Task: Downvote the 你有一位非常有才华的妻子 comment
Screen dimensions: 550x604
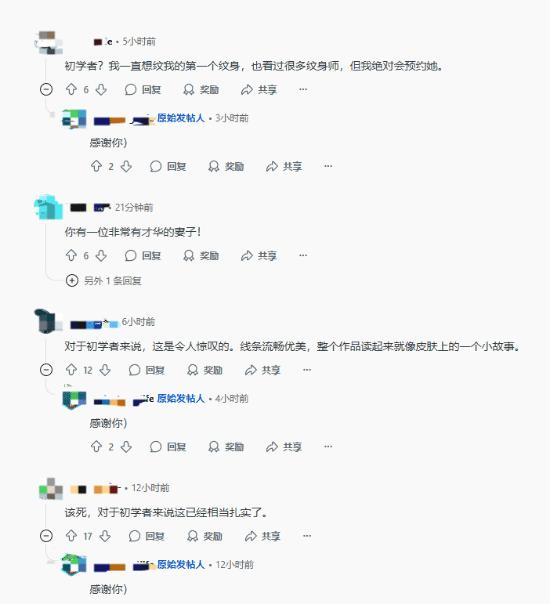Action: 101,255
